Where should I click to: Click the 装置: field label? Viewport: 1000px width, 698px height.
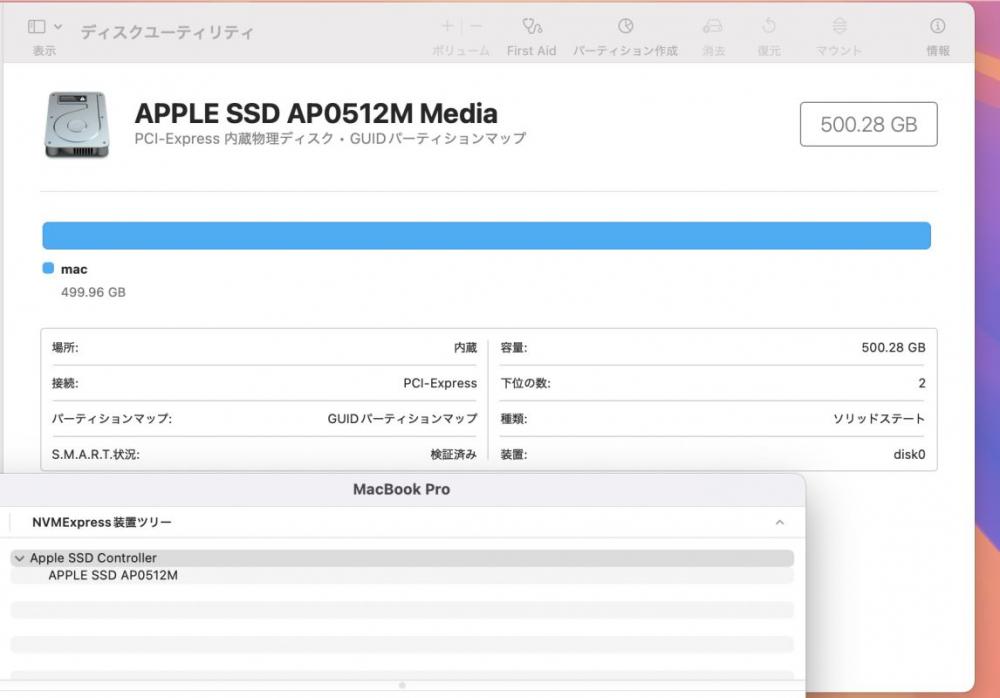click(514, 454)
